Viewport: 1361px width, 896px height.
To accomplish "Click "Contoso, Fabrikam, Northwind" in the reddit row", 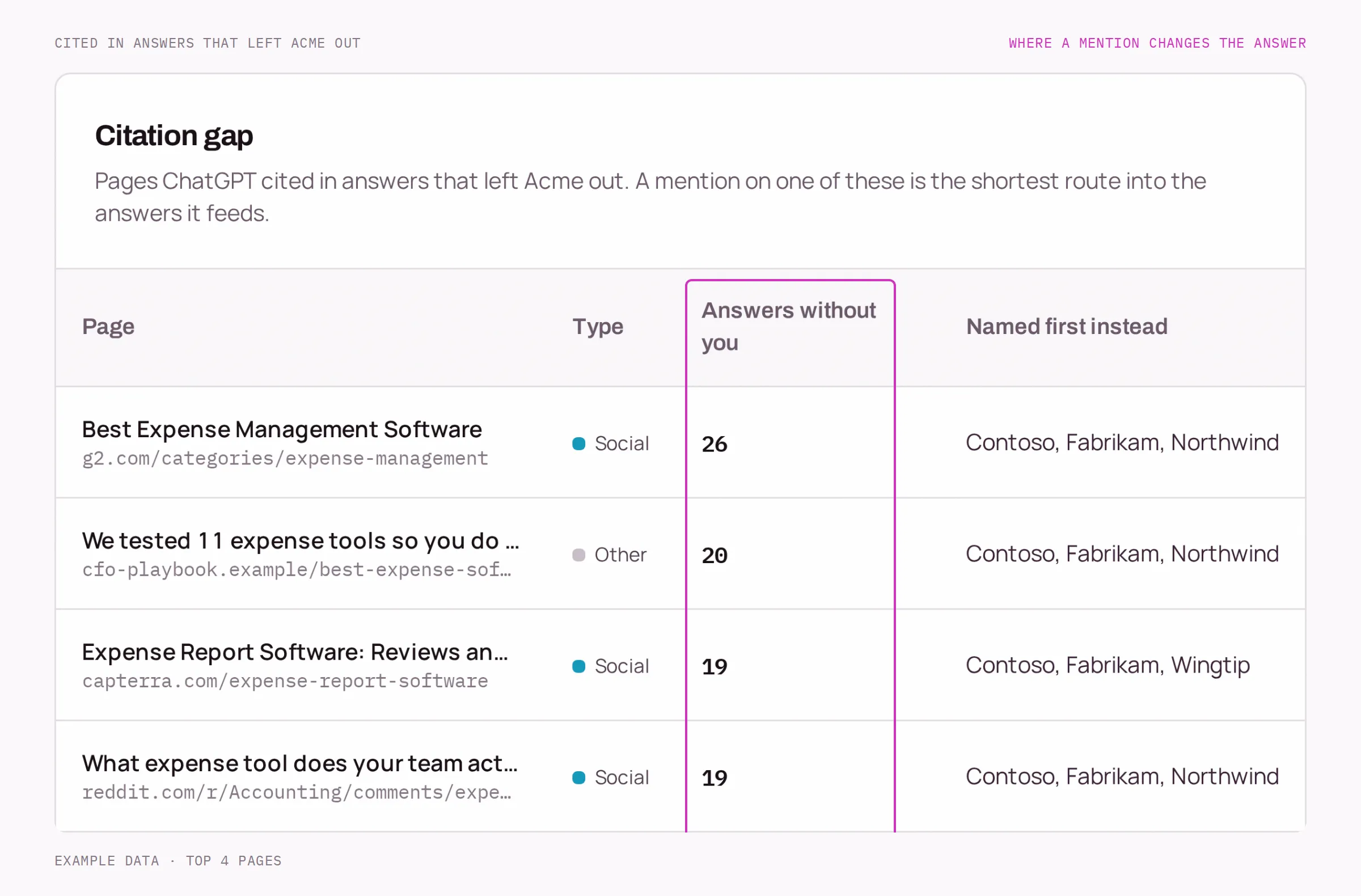I will (1122, 776).
